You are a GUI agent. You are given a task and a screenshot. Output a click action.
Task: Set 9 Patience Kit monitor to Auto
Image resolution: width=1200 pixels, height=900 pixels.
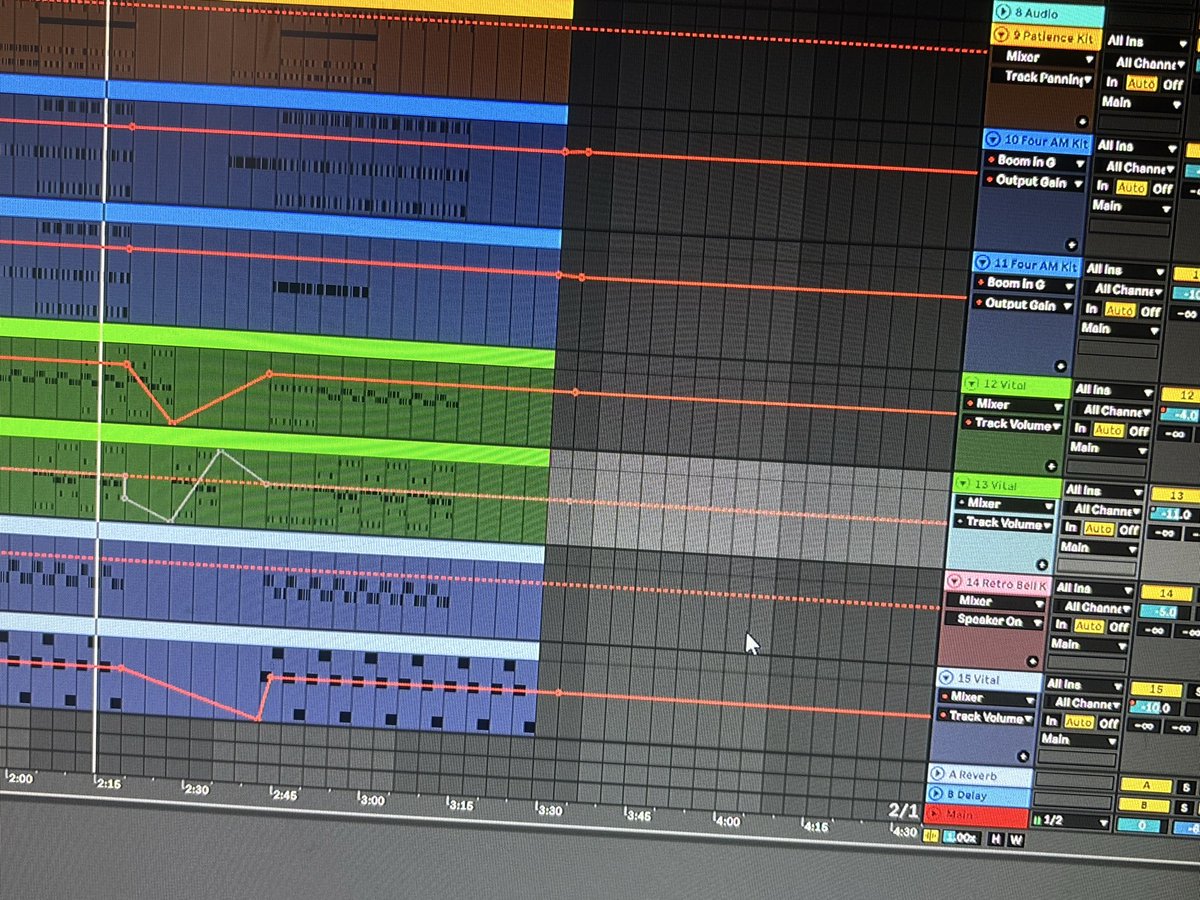pos(1142,84)
